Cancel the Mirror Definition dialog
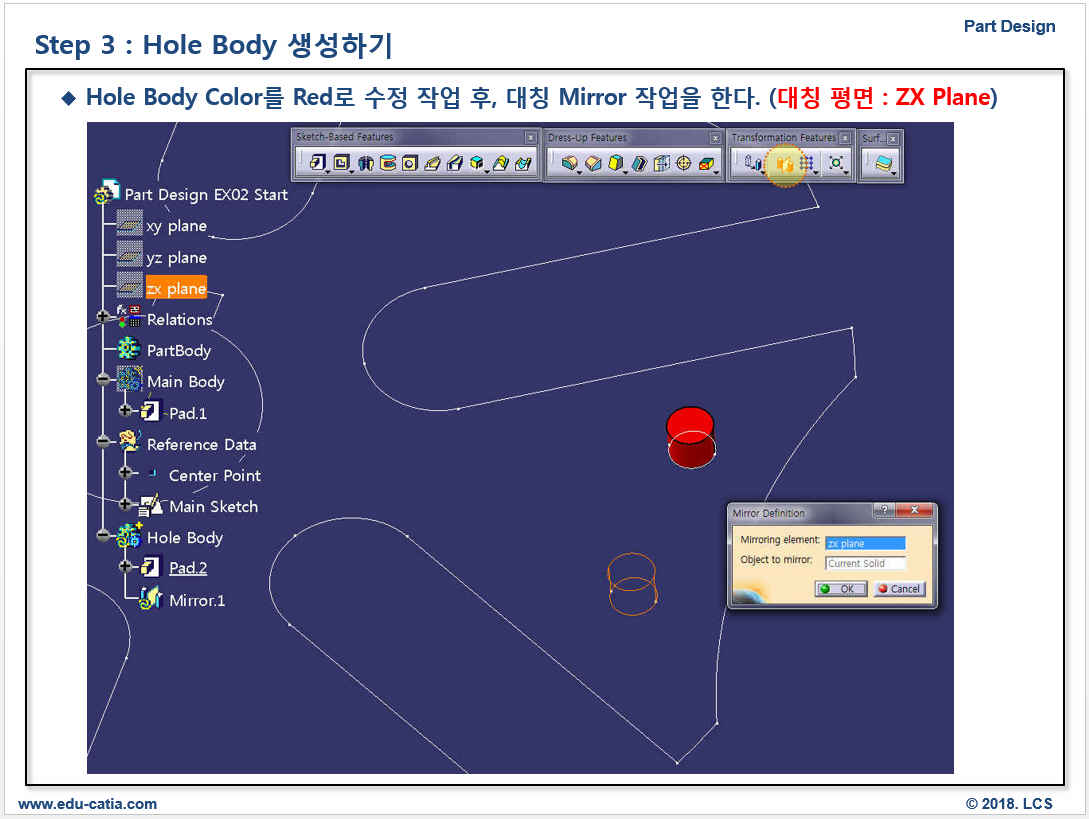 tap(899, 589)
